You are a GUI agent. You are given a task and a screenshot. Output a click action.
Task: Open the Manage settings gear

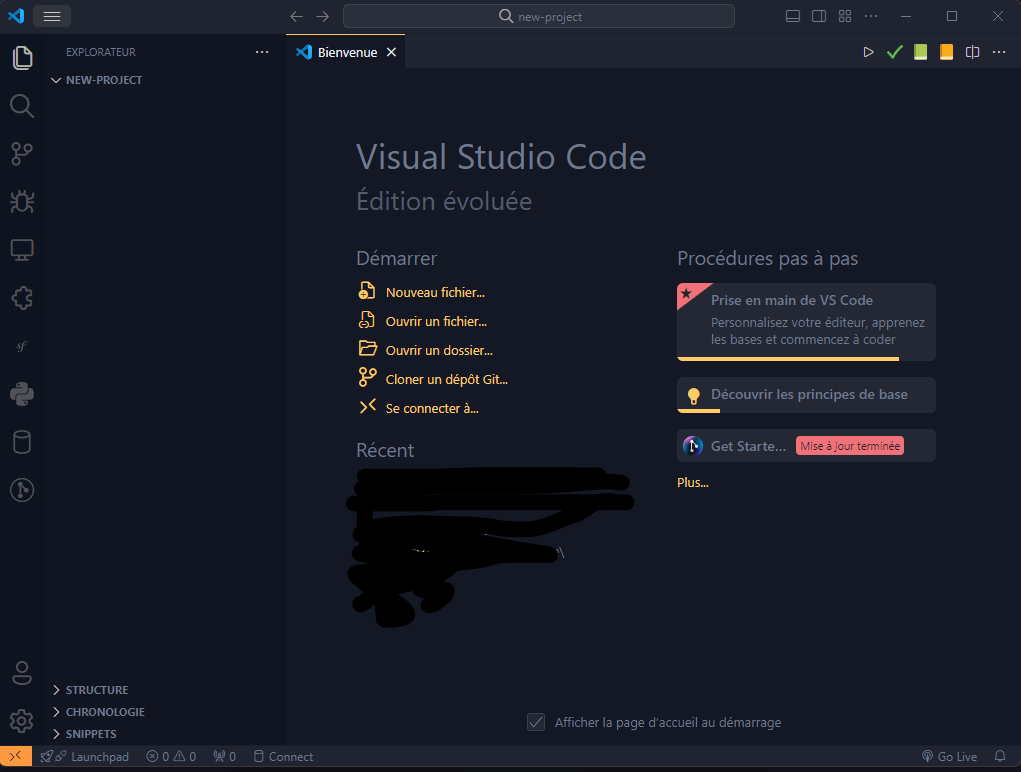[x=22, y=721]
